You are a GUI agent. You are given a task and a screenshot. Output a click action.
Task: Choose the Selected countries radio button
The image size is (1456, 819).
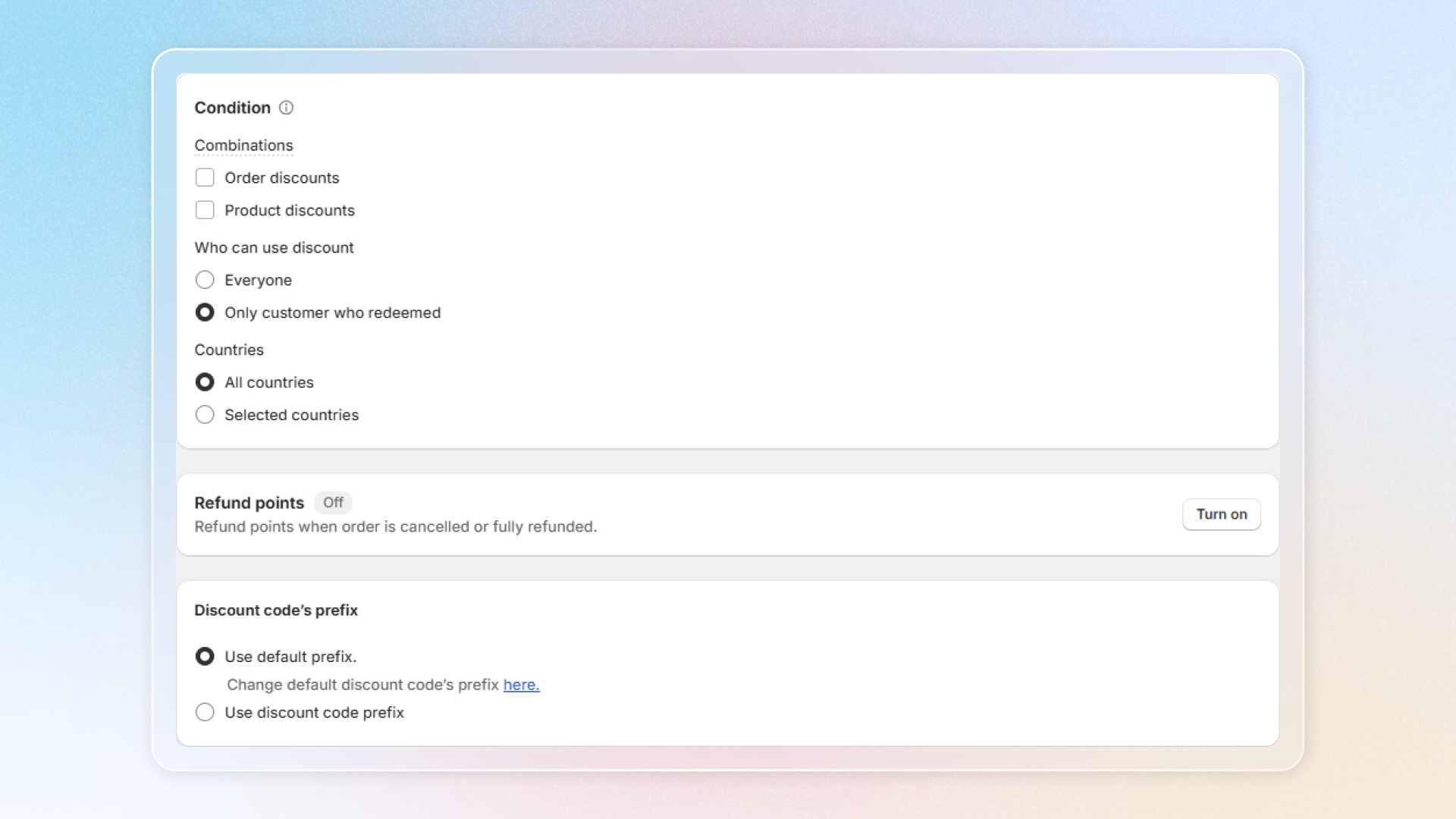(x=205, y=415)
